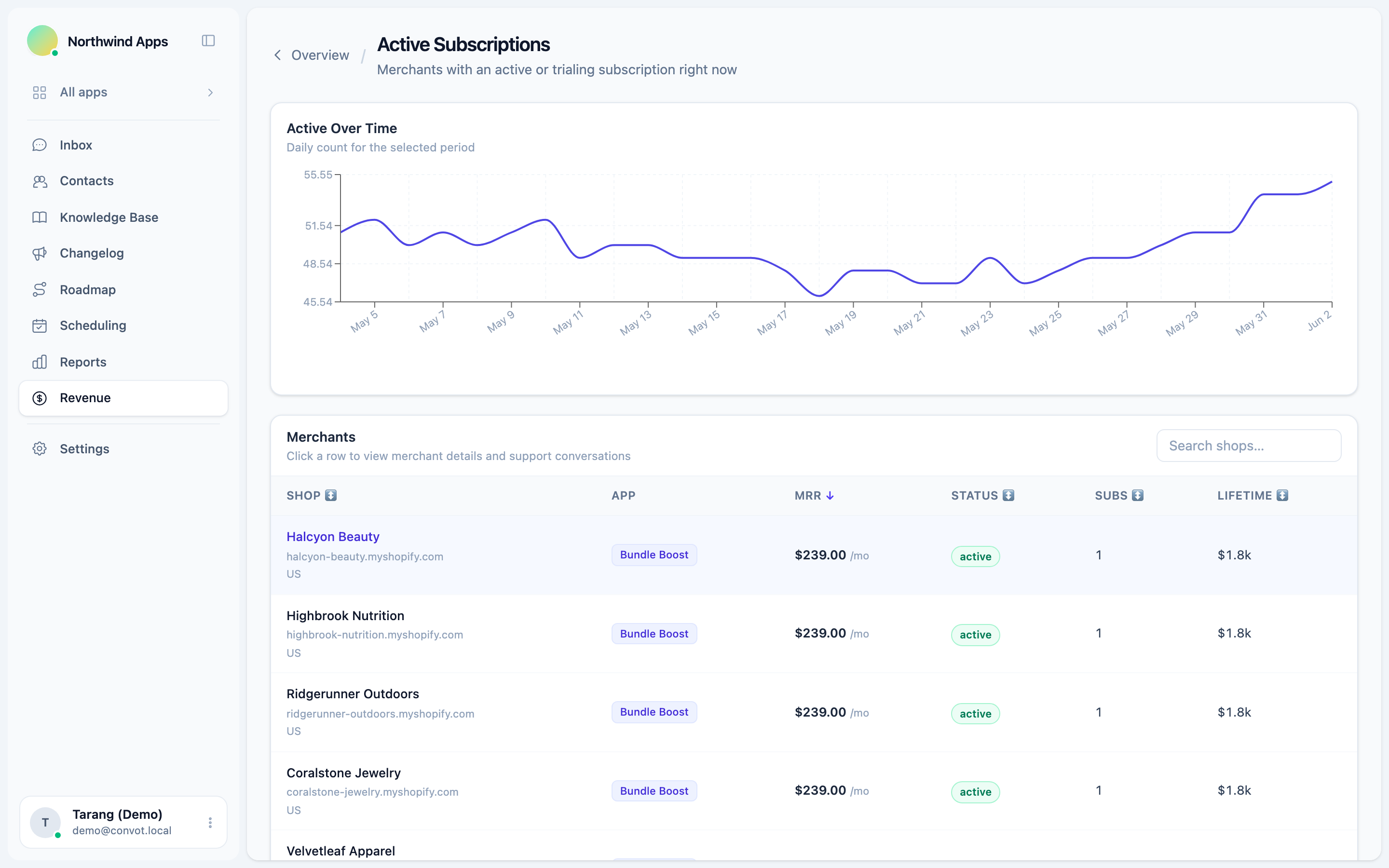
Task: Click active status of Halcyon Beauty
Action: (x=975, y=557)
